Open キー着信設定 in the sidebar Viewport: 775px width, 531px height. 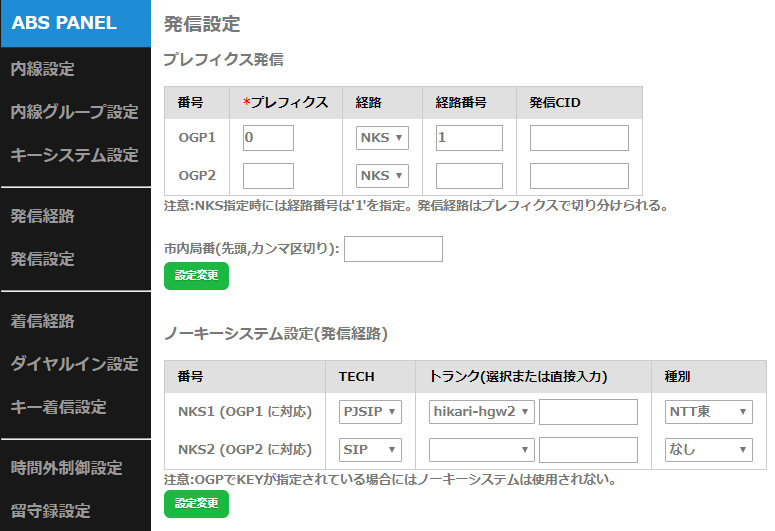[x=58, y=407]
